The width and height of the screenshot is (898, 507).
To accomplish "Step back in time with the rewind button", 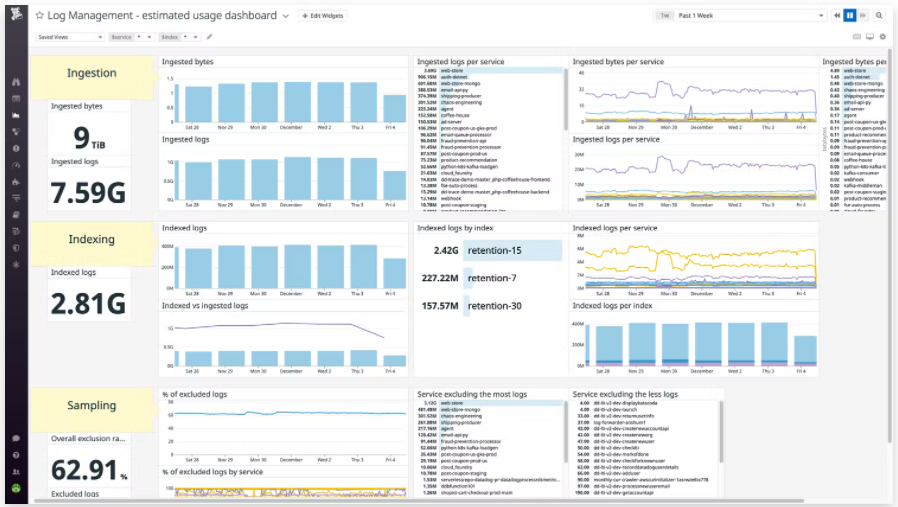I will pyautogui.click(x=837, y=16).
